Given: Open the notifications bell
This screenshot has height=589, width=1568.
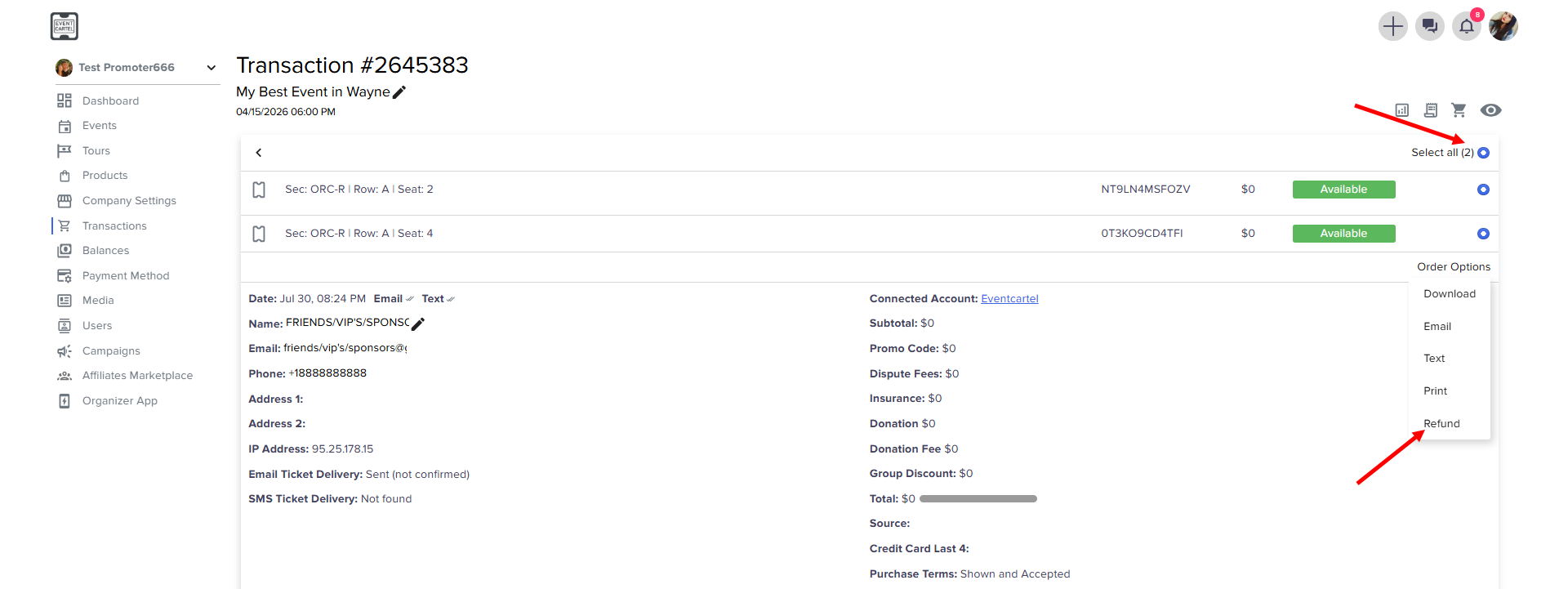Looking at the screenshot, I should (x=1466, y=26).
